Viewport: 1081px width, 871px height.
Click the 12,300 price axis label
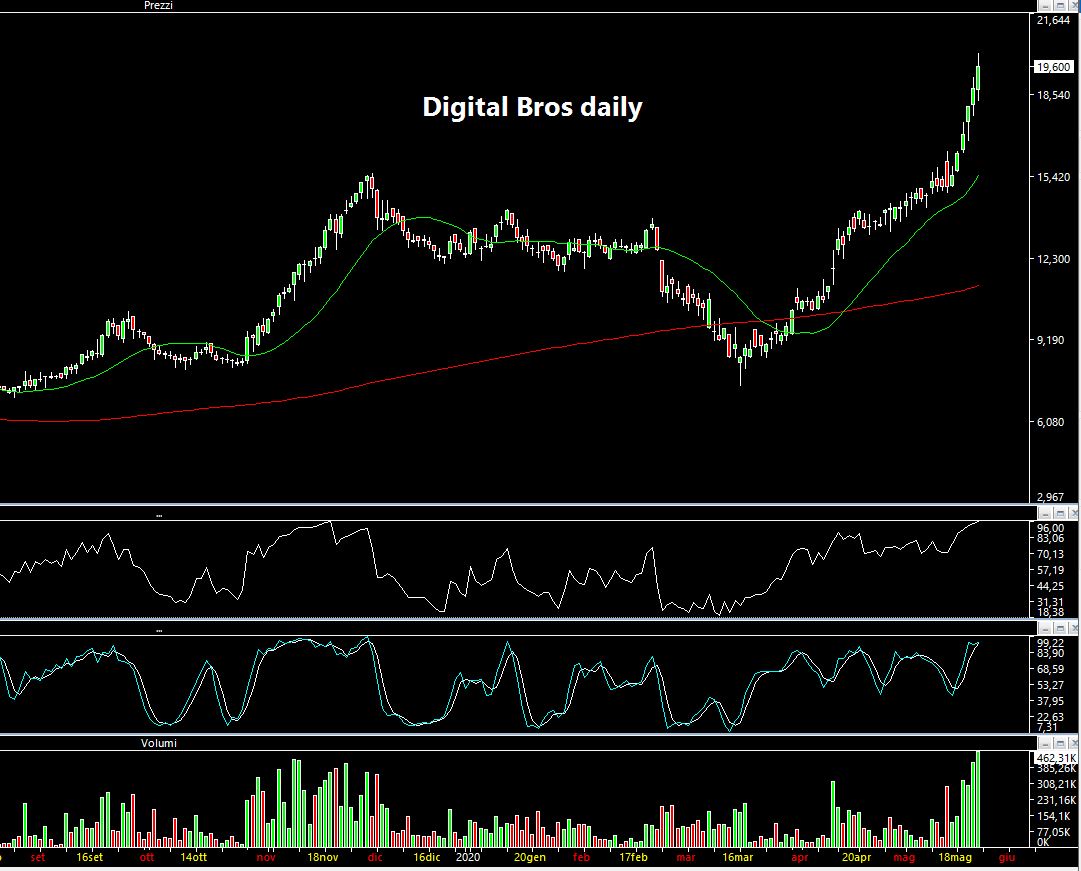(x=1053, y=259)
